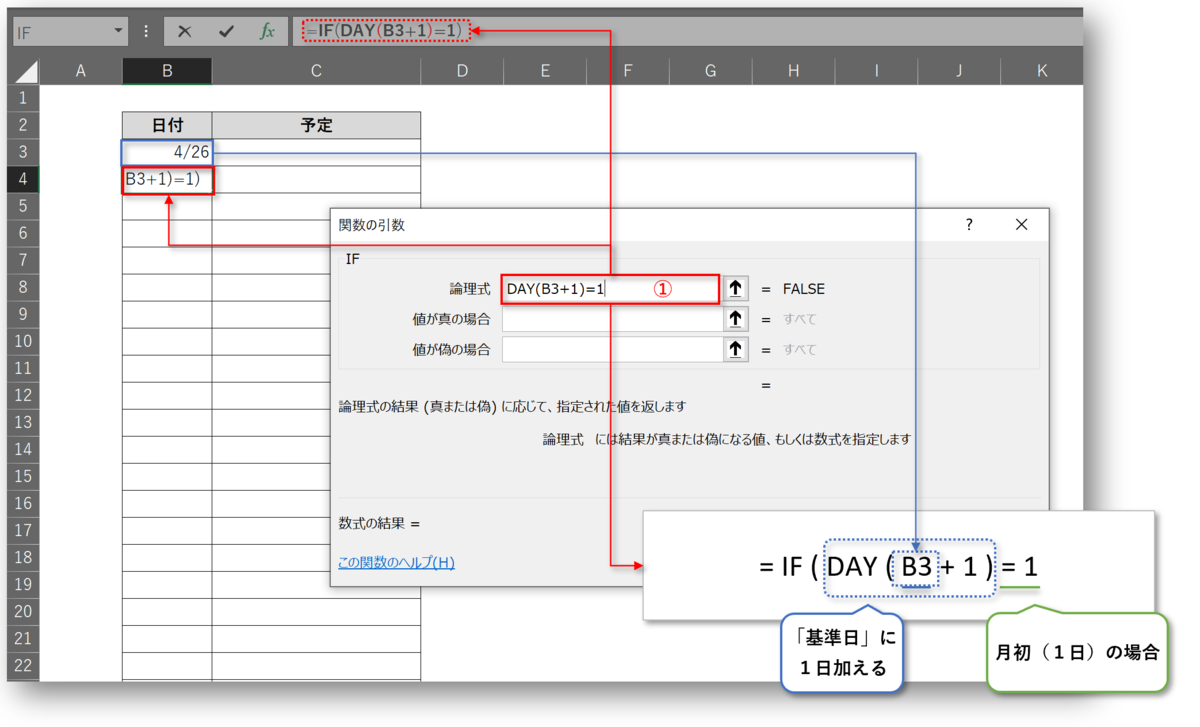Open この関数のヘルプ(H) help link
The width and height of the screenshot is (1200, 727).
pos(394,563)
